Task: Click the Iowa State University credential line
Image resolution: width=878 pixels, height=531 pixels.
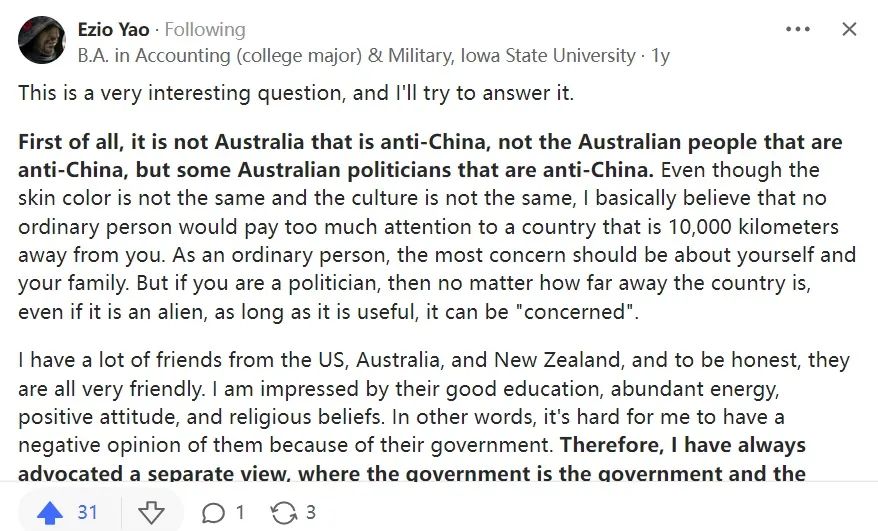Action: point(356,56)
